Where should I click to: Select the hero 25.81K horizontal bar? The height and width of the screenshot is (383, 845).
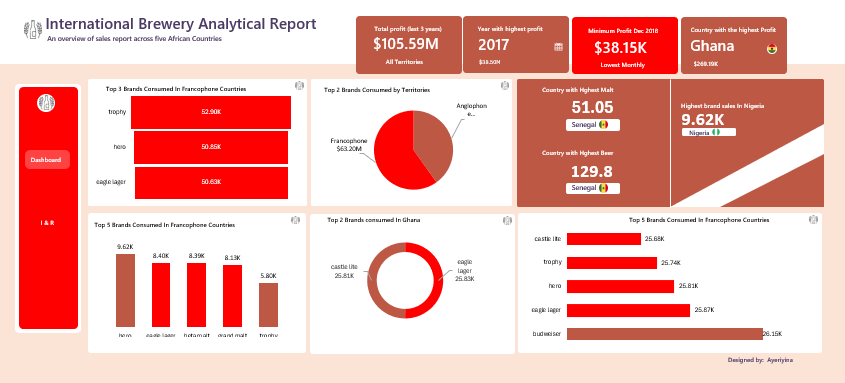[620, 287]
